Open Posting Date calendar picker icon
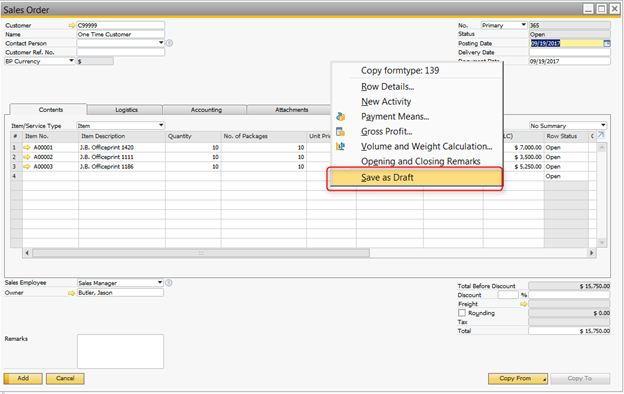Screen dimensions: 624x394 point(607,43)
